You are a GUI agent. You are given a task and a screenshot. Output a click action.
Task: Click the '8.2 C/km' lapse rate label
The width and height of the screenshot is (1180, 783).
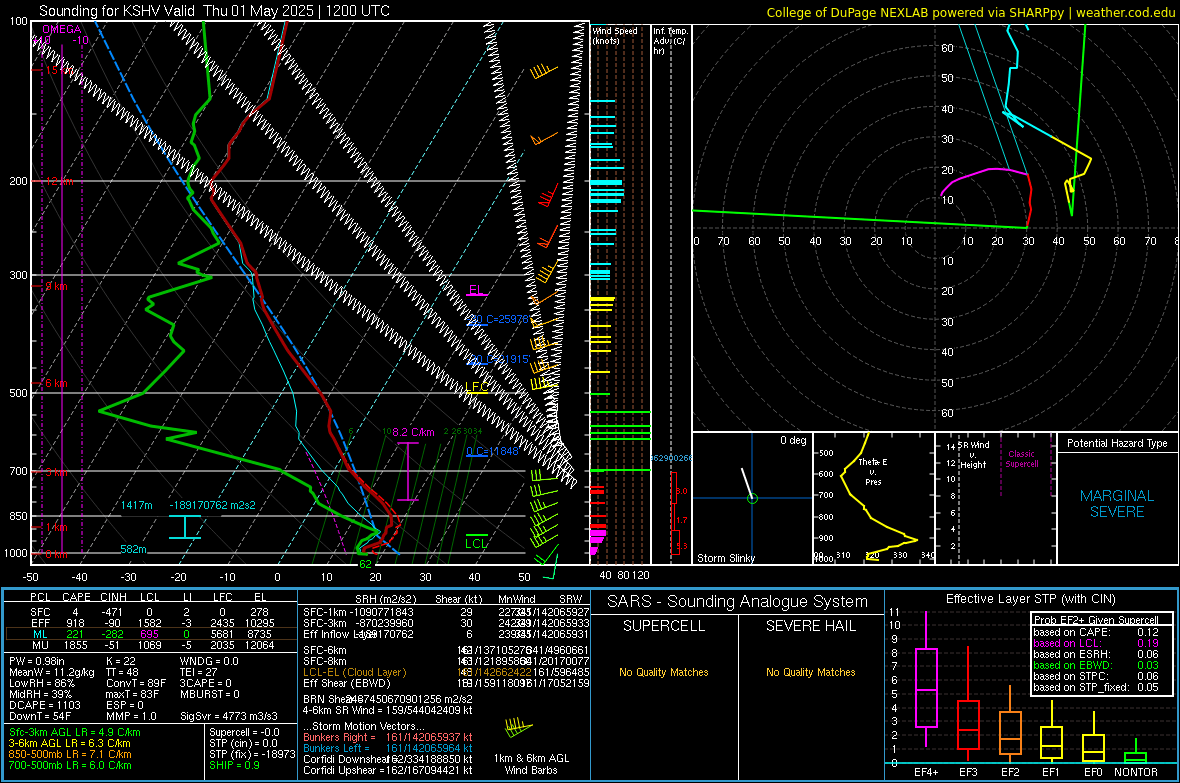[413, 432]
